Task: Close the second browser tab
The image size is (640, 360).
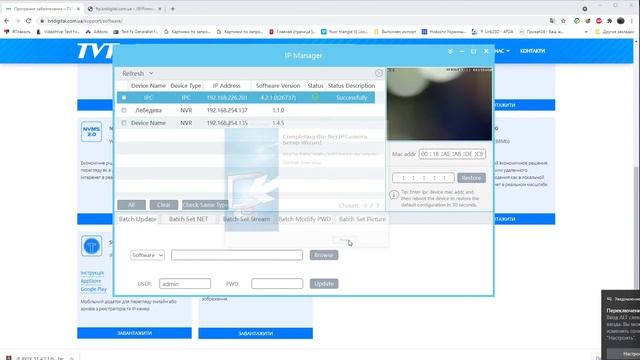Action: pos(160,9)
